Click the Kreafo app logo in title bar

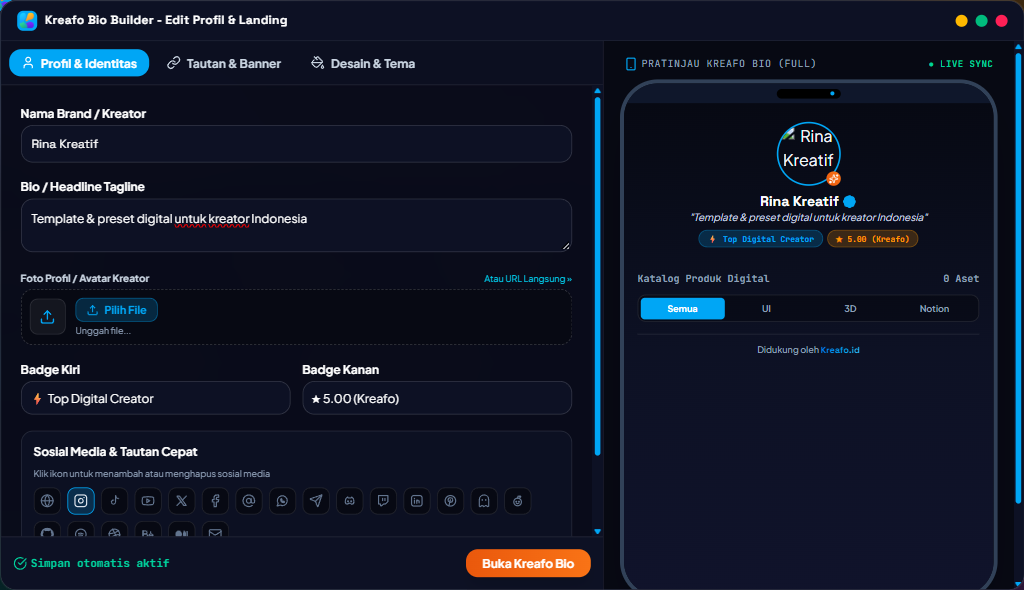pyautogui.click(x=27, y=20)
